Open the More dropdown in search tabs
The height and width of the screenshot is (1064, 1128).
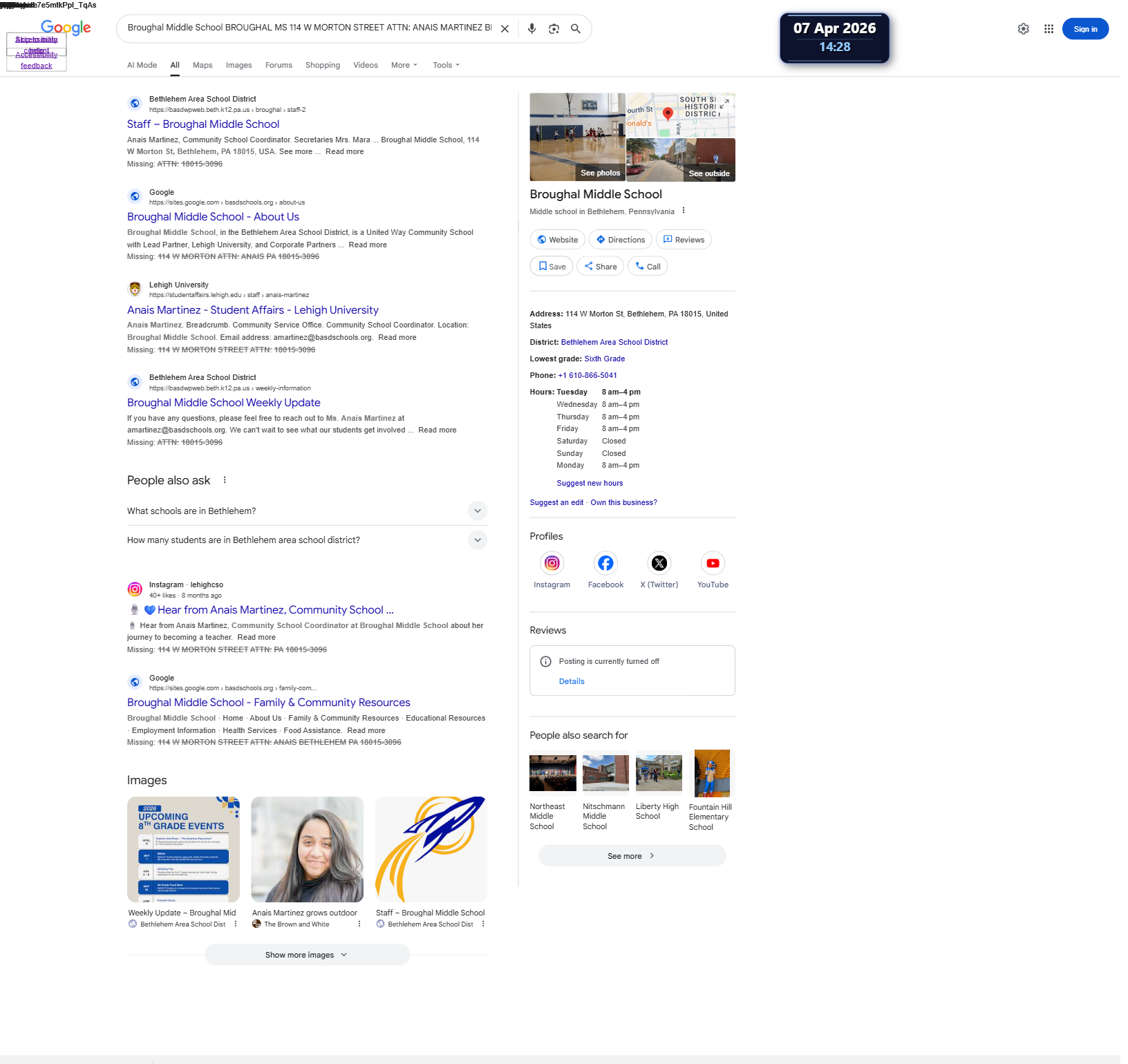(404, 65)
